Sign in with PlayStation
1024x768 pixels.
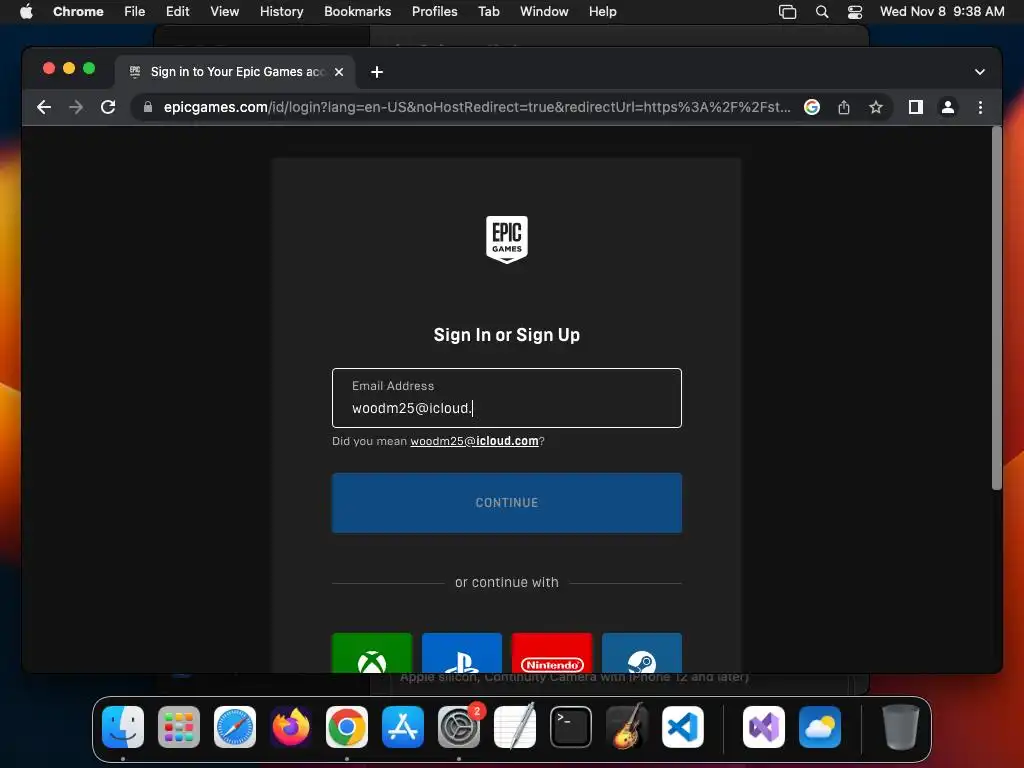(462, 652)
